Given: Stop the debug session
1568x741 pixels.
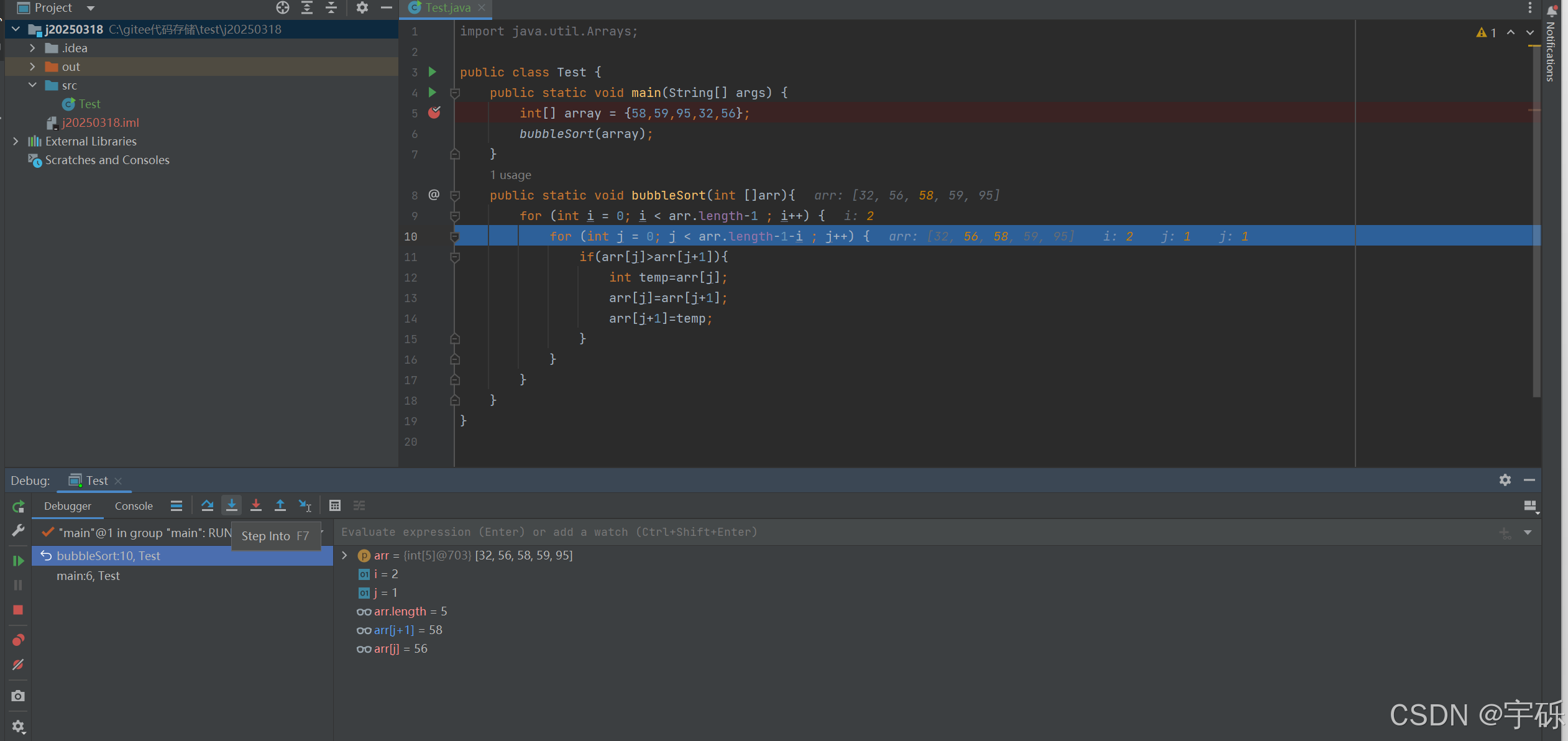Looking at the screenshot, I should [18, 610].
